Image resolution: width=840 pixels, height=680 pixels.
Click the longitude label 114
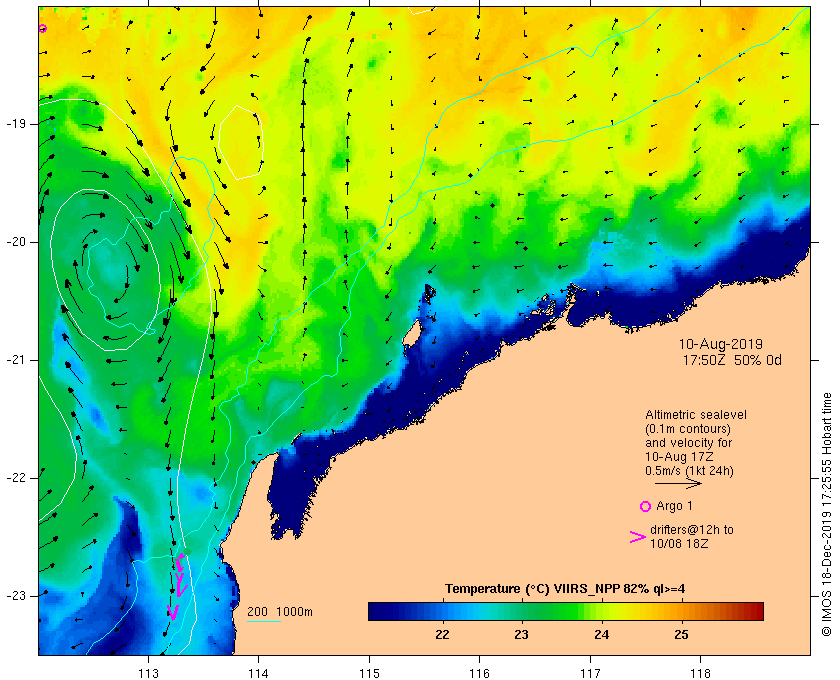[259, 673]
